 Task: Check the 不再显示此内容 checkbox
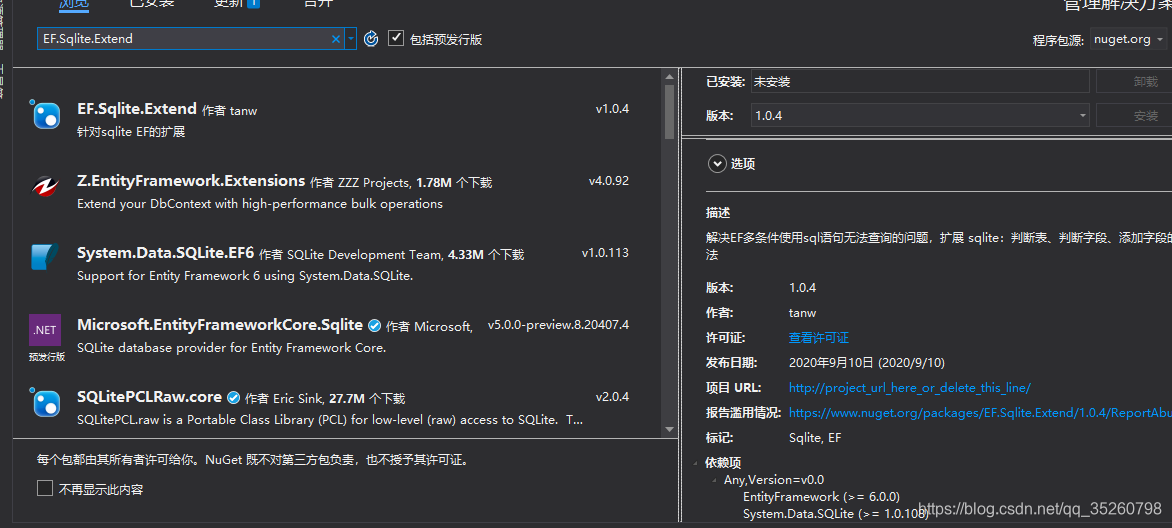[45, 489]
